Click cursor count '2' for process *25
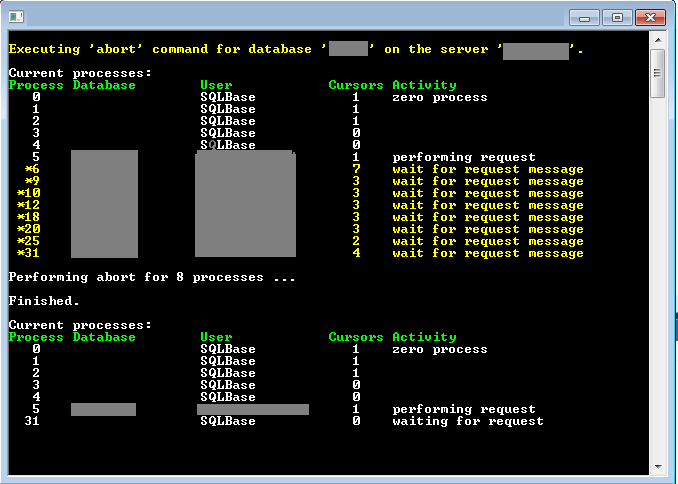Viewport: 678px width, 484px height. click(356, 241)
